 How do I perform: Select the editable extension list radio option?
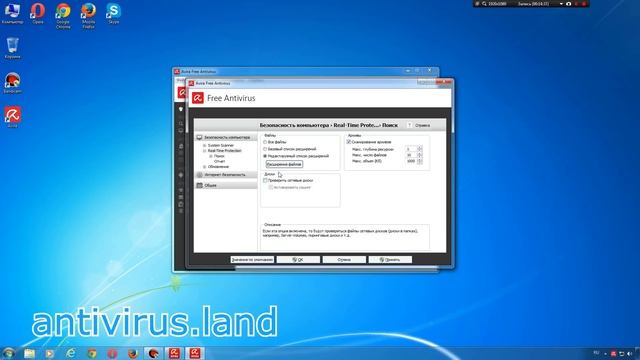pyautogui.click(x=265, y=156)
